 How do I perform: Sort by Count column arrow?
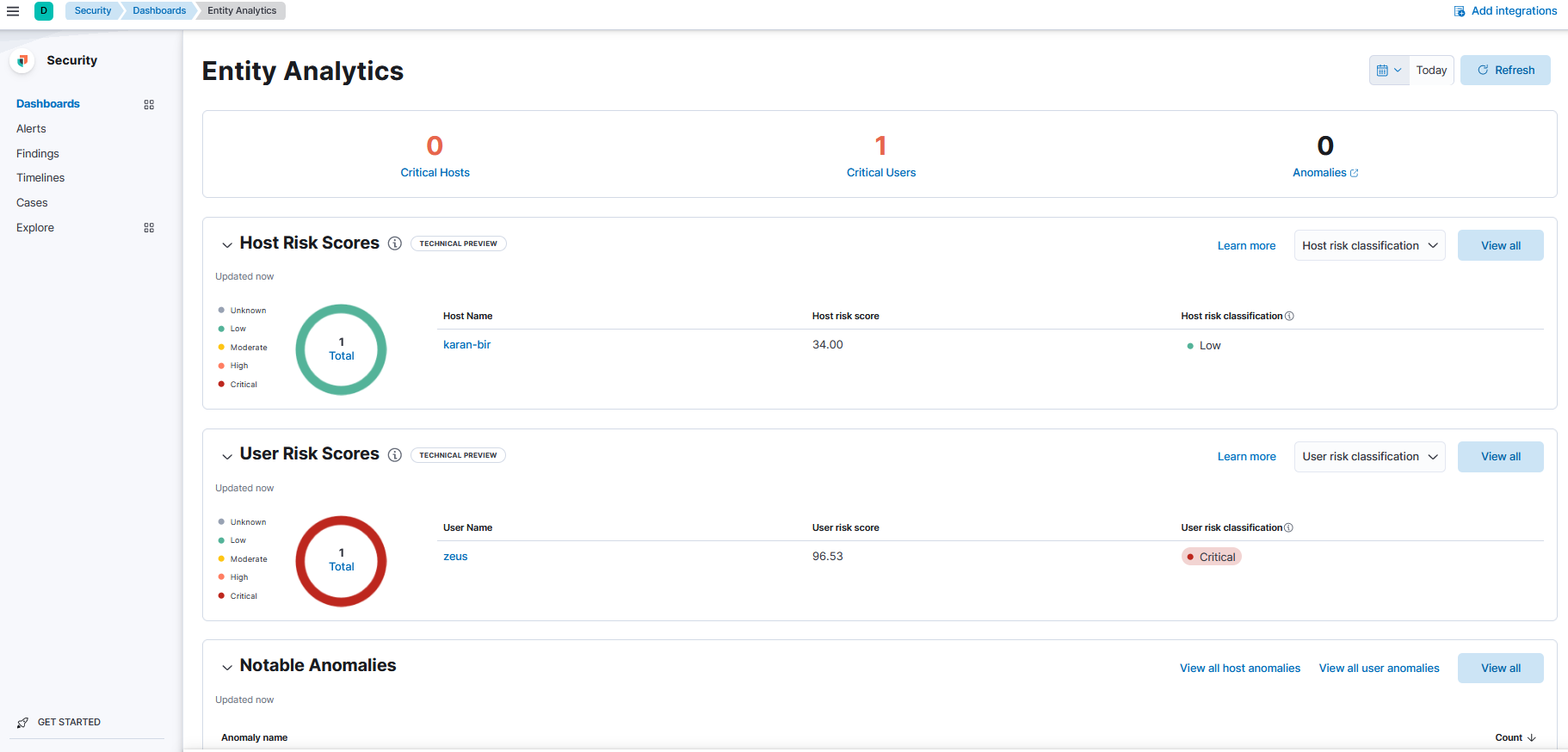tap(1532, 737)
